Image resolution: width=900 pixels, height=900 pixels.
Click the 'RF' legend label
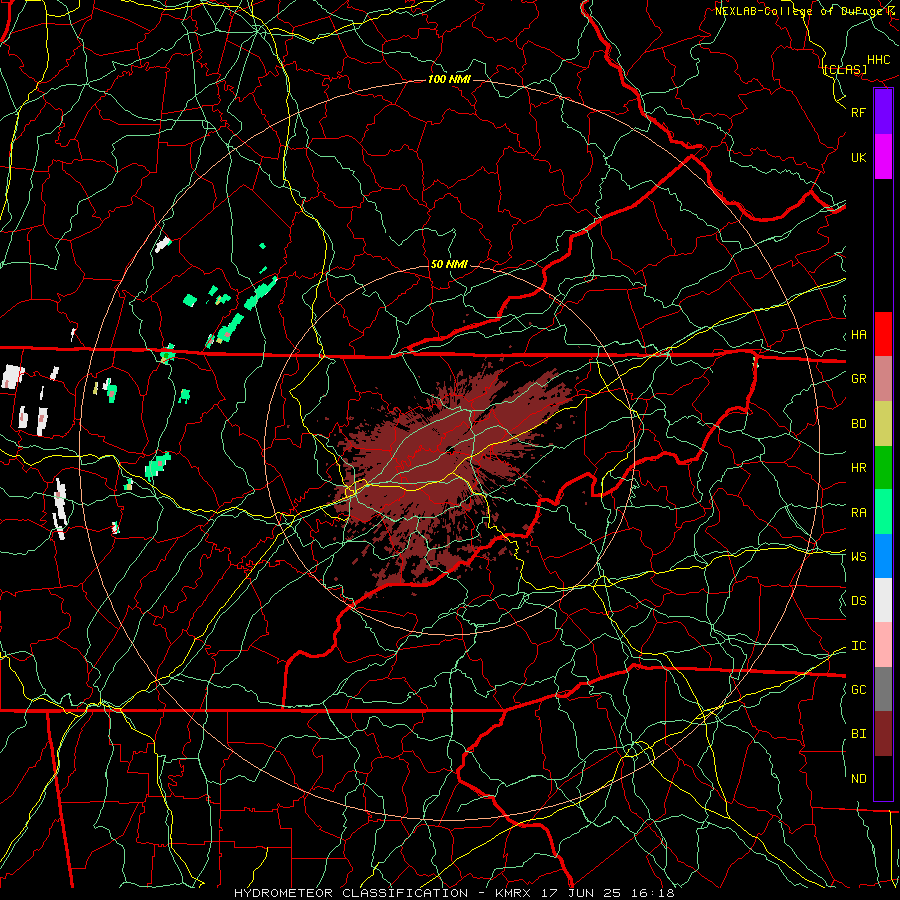(x=858, y=112)
